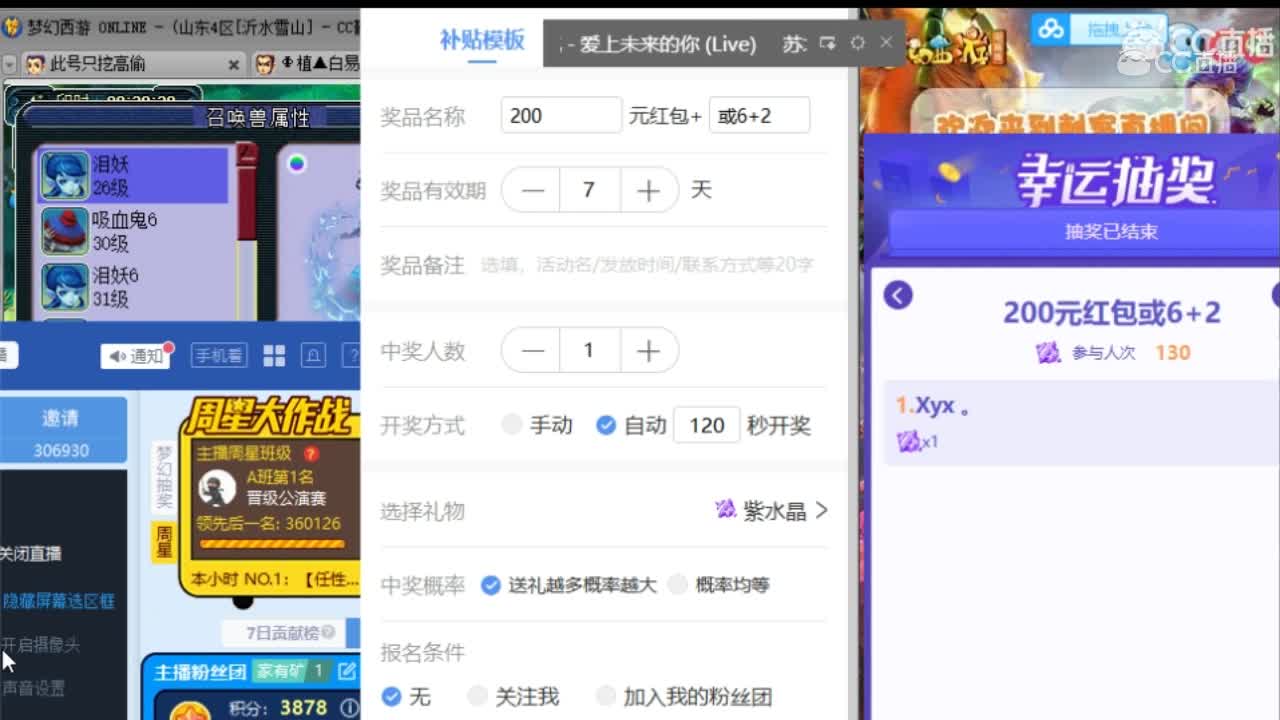Decrease winner count with minus button
The height and width of the screenshot is (720, 1280).
[532, 350]
